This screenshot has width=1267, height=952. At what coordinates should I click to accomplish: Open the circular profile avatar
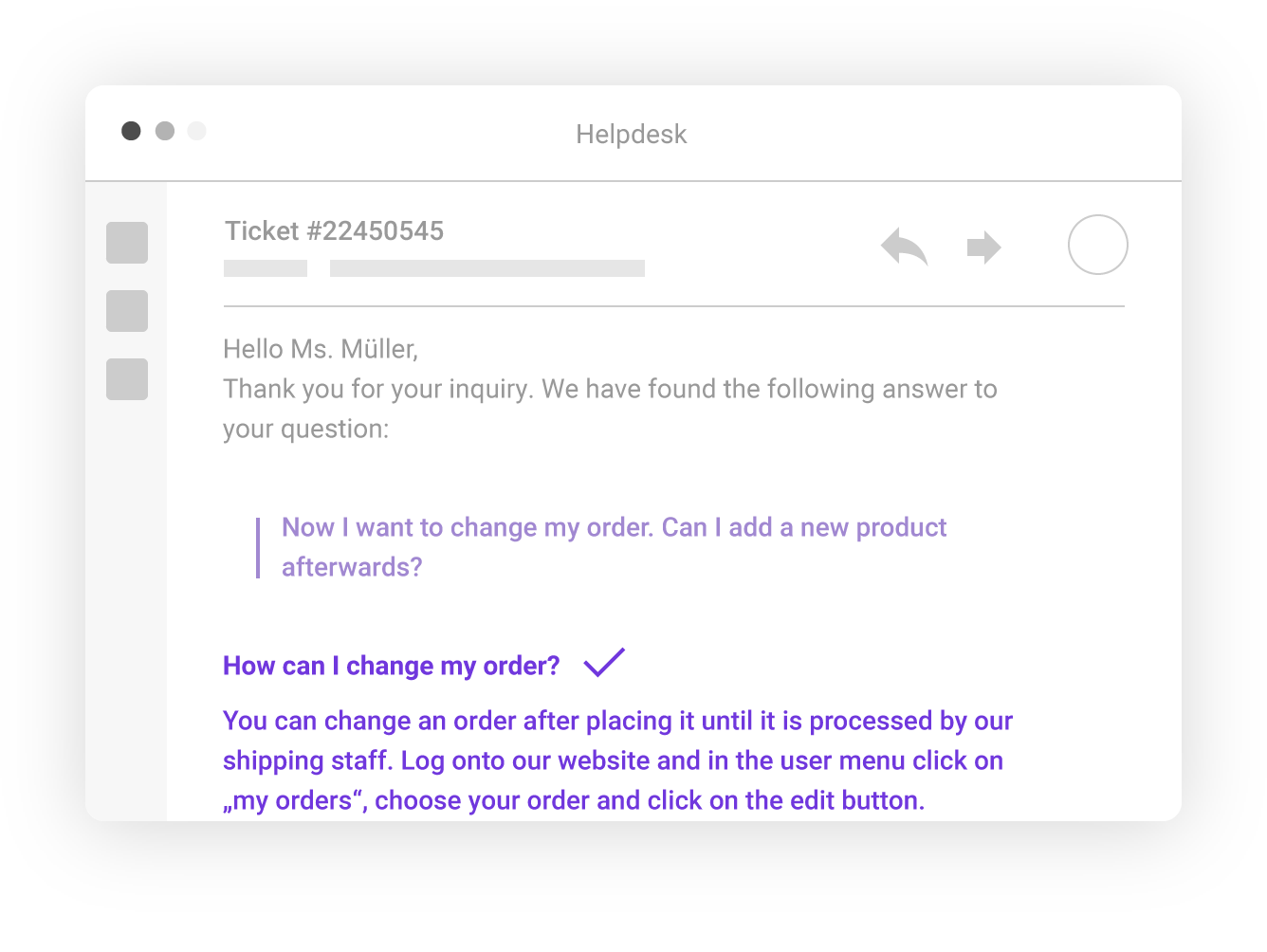pyautogui.click(x=1097, y=245)
